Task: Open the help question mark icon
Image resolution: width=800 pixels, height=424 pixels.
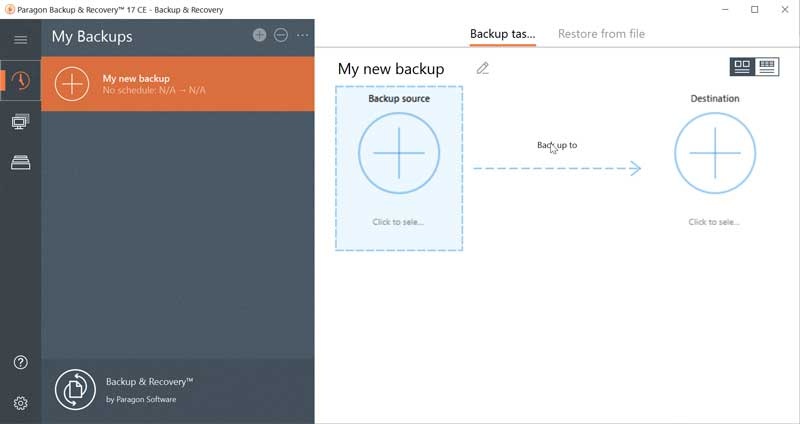Action: tap(20, 362)
